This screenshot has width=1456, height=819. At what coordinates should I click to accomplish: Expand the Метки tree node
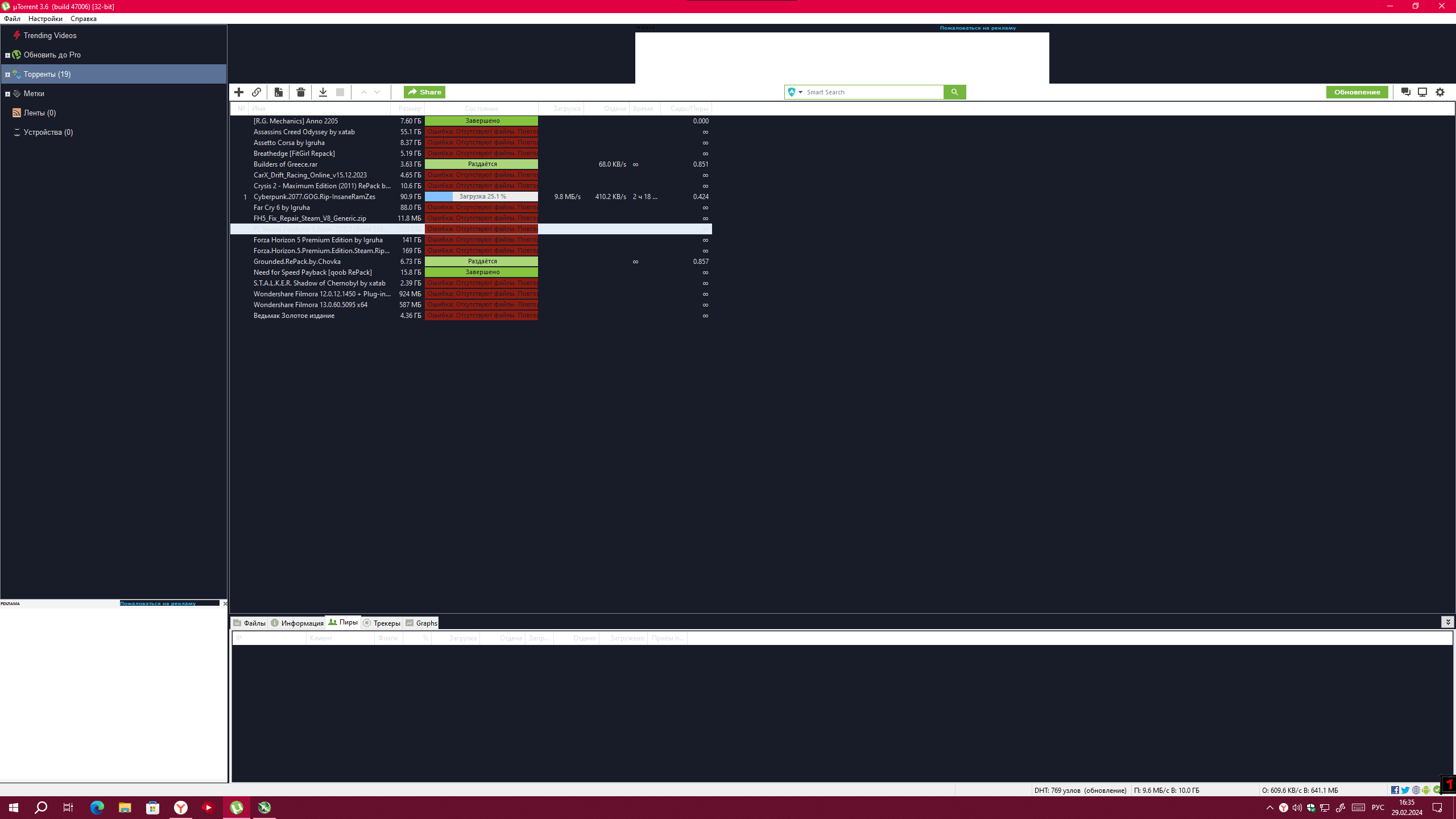click(x=7, y=94)
